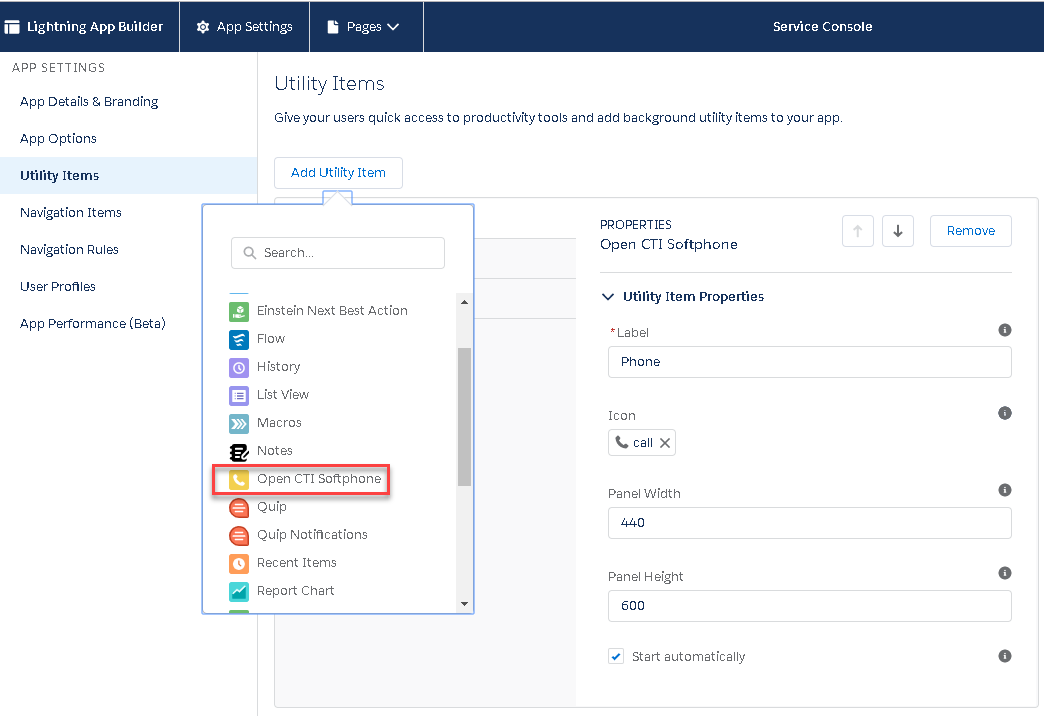Pick the Macros icon in list
The image size is (1044, 716).
click(x=238, y=423)
